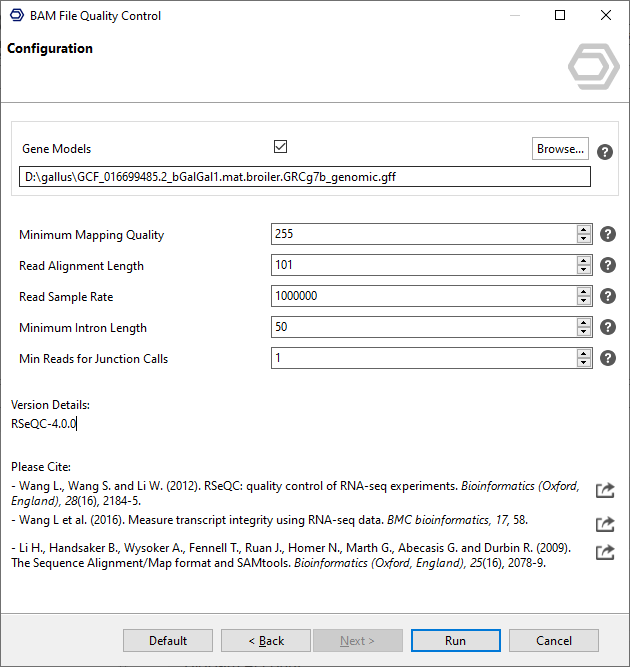Uncheck the Gene Models checkbox
Viewport: 630px width, 667px height.
[280, 147]
